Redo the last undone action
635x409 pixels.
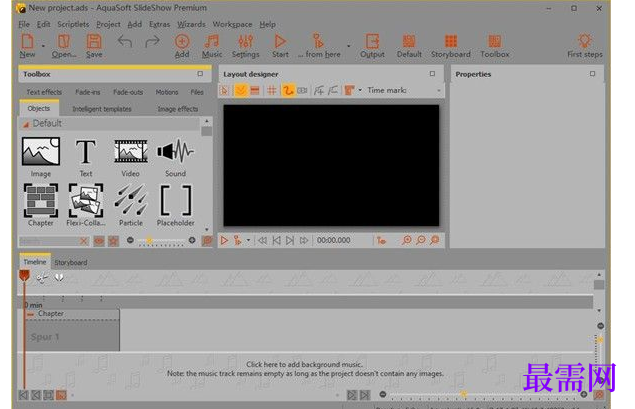(152, 41)
